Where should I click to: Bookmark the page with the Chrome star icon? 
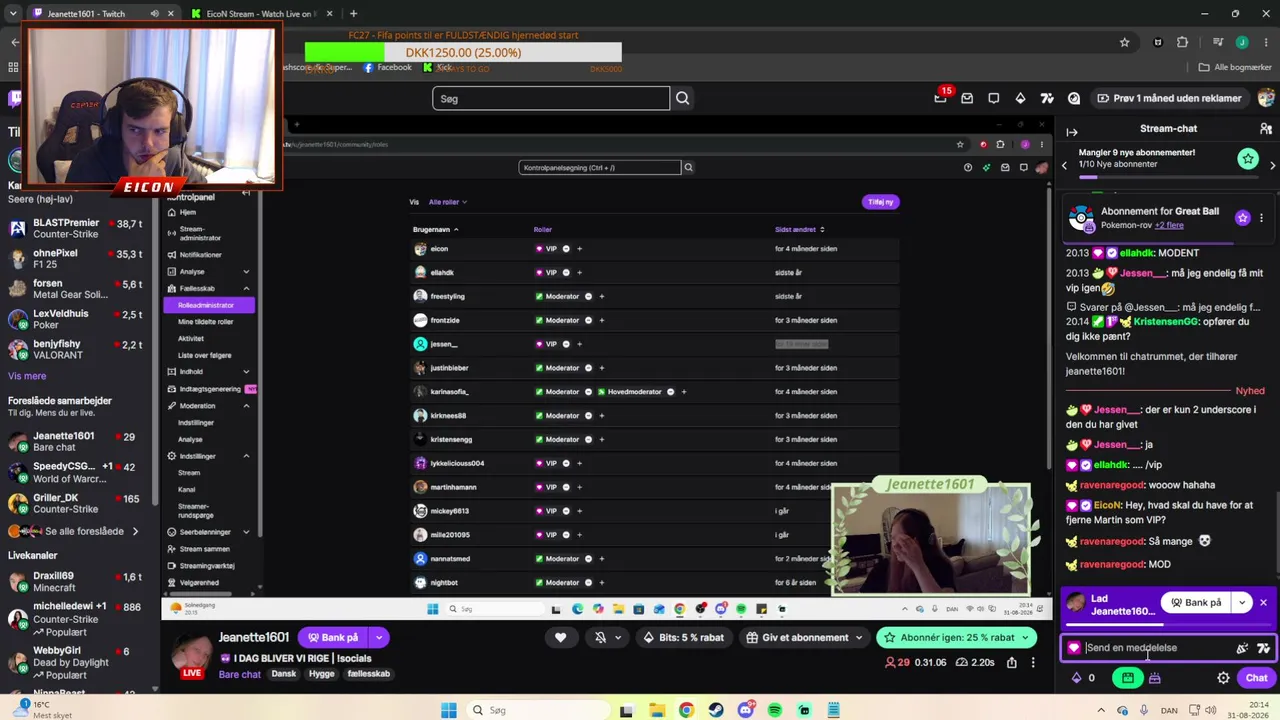pyautogui.click(x=1124, y=42)
